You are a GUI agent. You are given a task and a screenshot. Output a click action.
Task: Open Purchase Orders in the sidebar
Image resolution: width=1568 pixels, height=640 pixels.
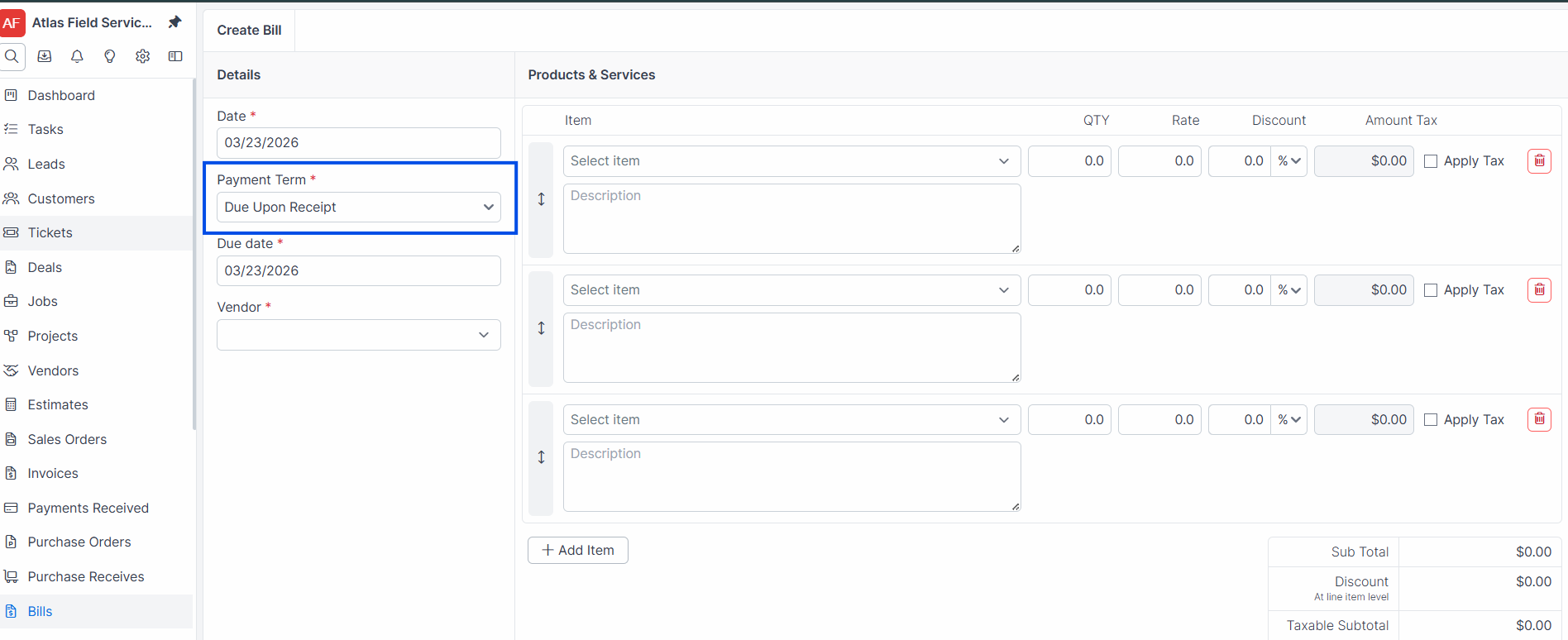(96, 542)
